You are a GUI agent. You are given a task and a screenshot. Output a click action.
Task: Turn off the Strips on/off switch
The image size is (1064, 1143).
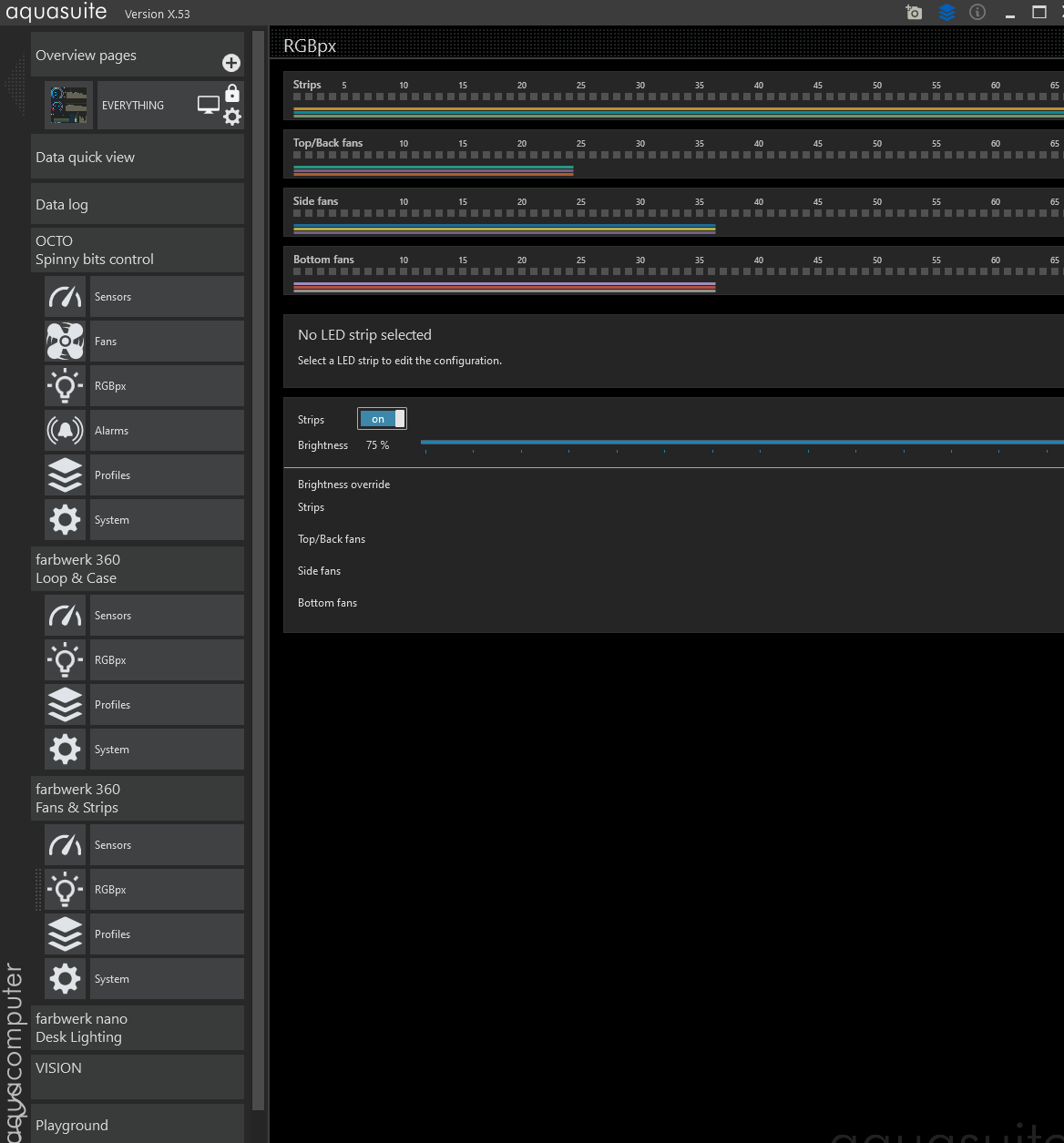382,419
